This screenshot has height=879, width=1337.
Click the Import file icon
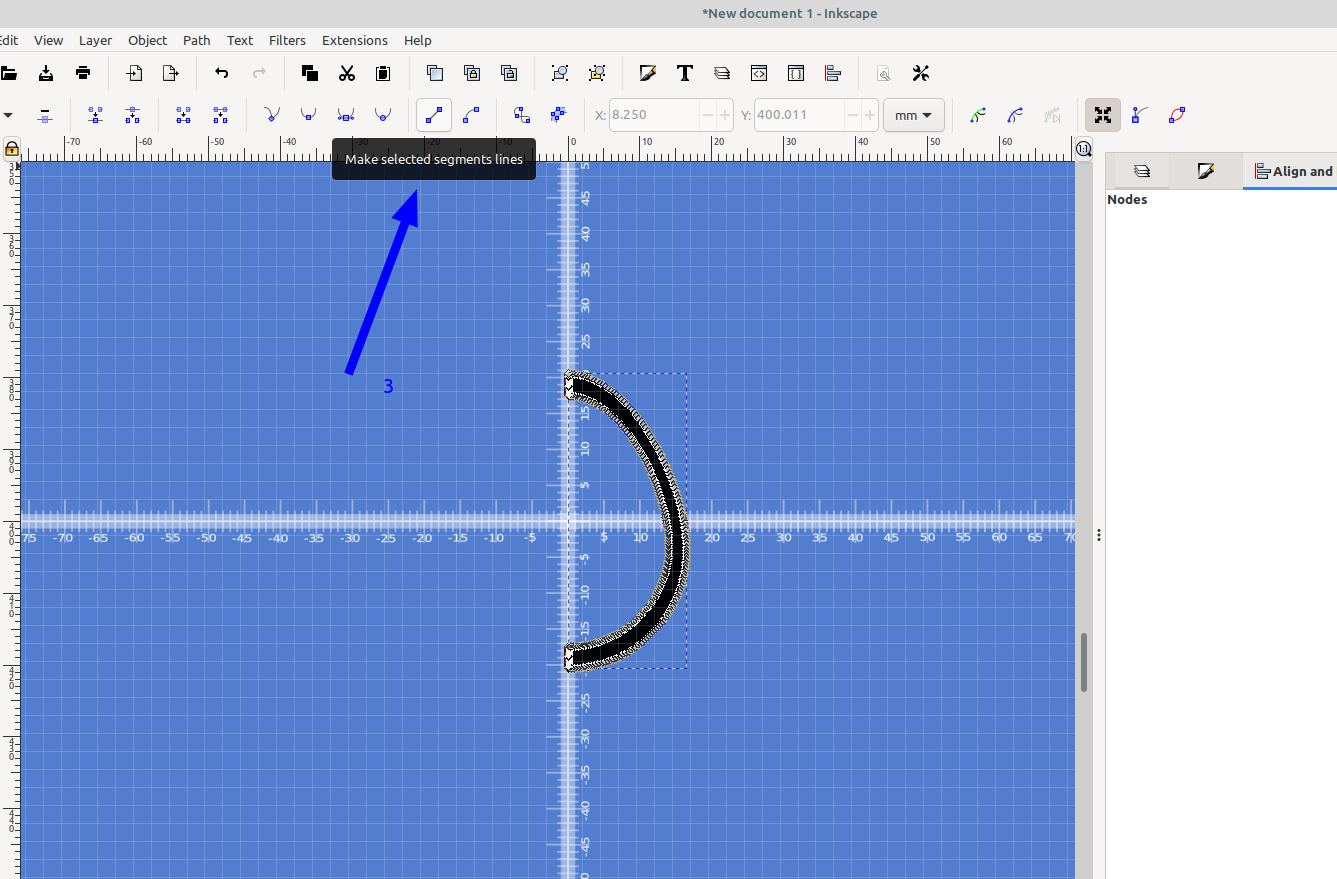tap(134, 73)
